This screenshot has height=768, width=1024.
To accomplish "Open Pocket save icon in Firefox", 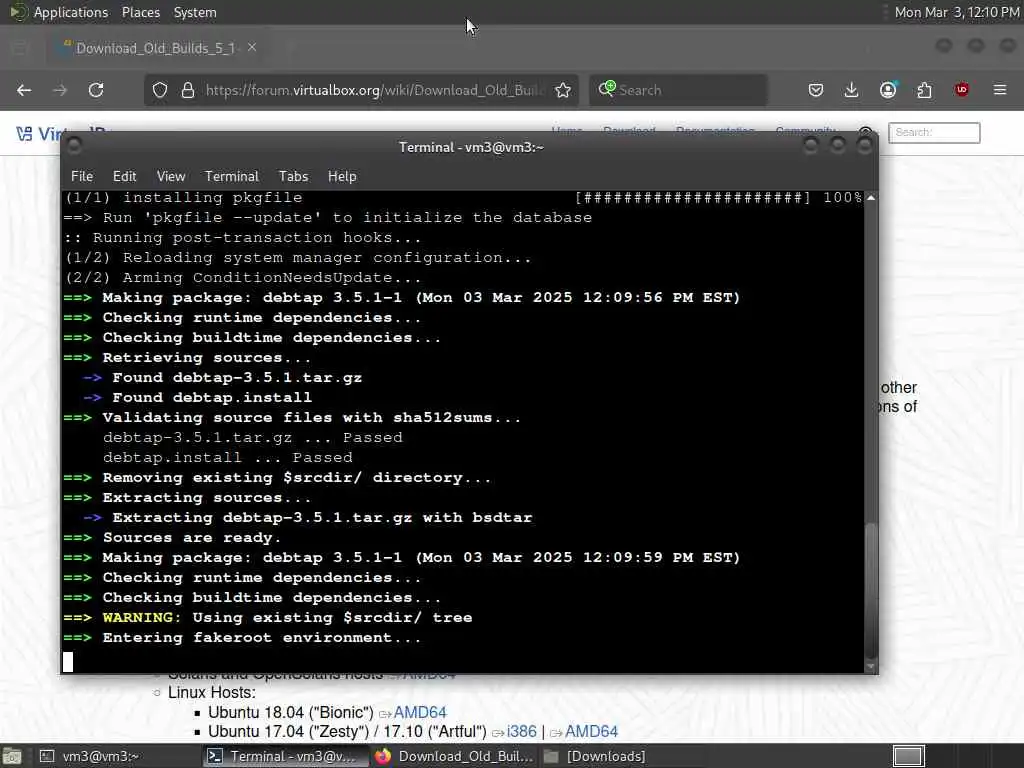I will point(816,90).
